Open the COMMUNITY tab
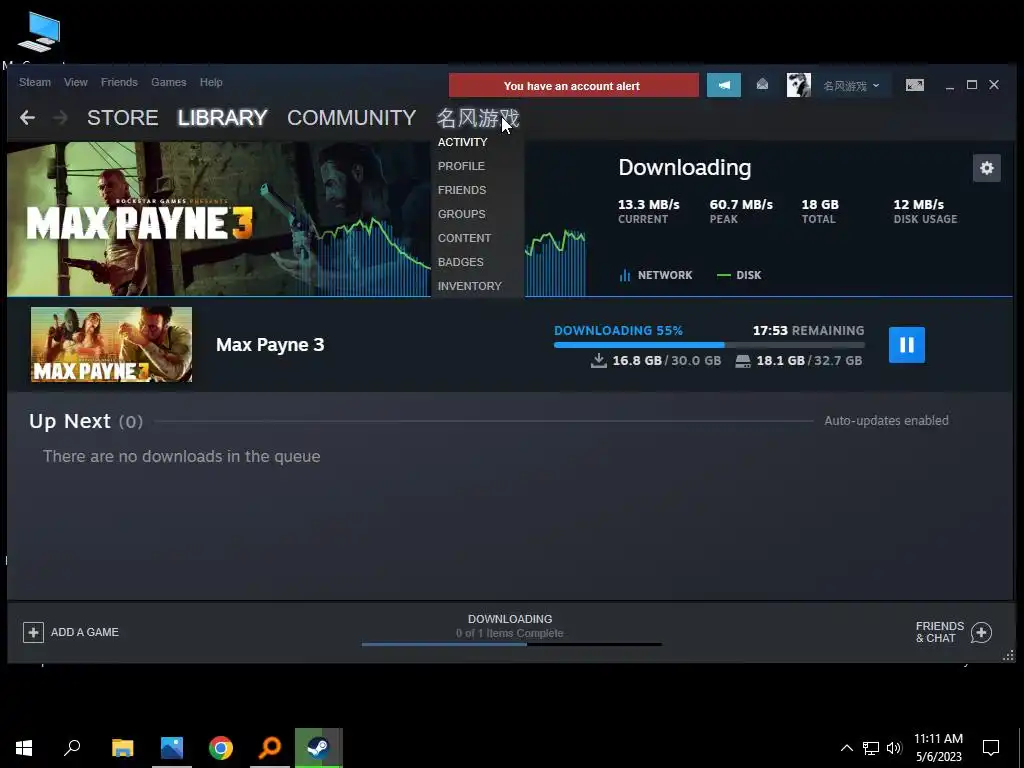1024x768 pixels. point(351,118)
